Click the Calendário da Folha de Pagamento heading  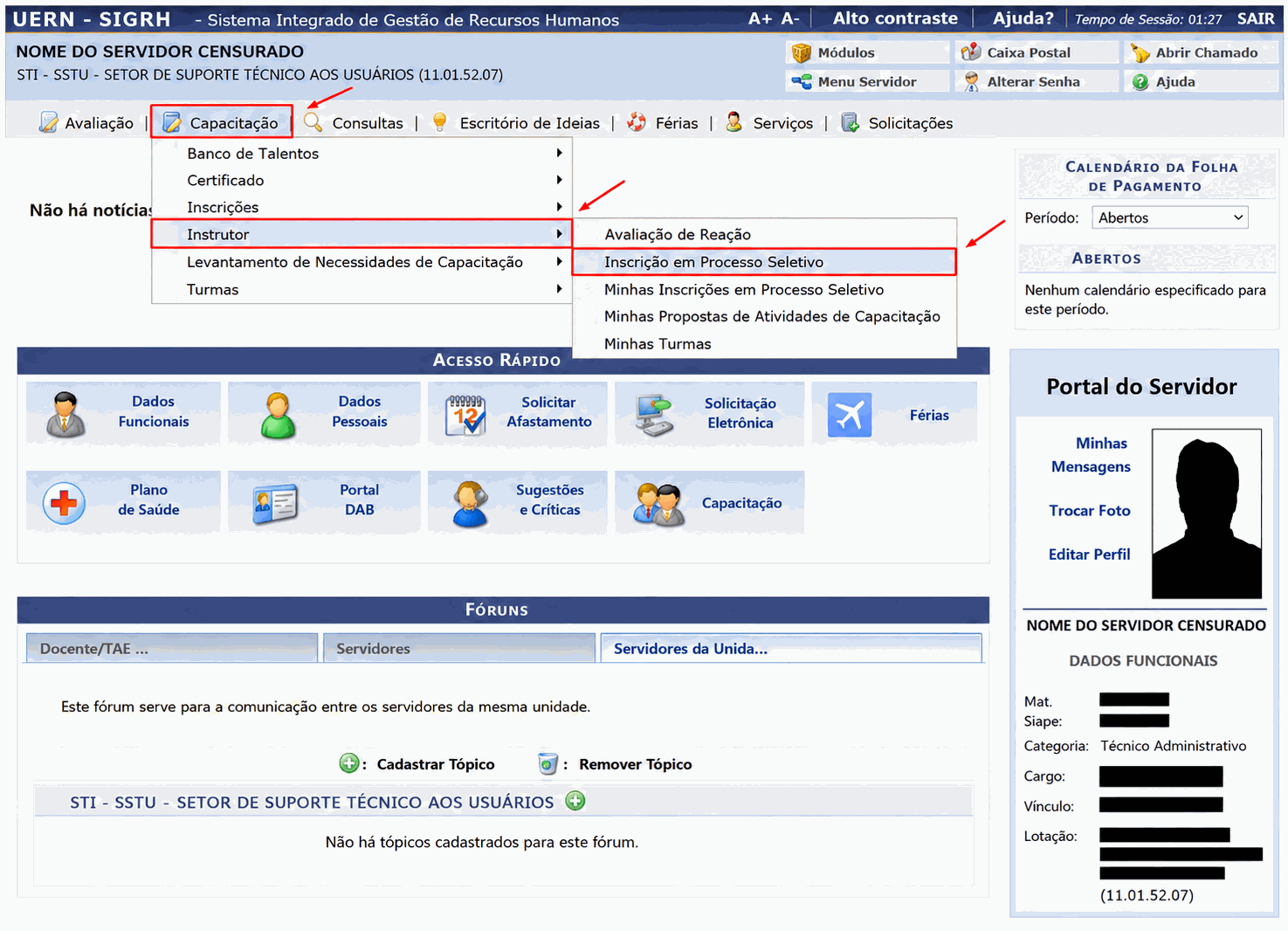[x=1149, y=176]
